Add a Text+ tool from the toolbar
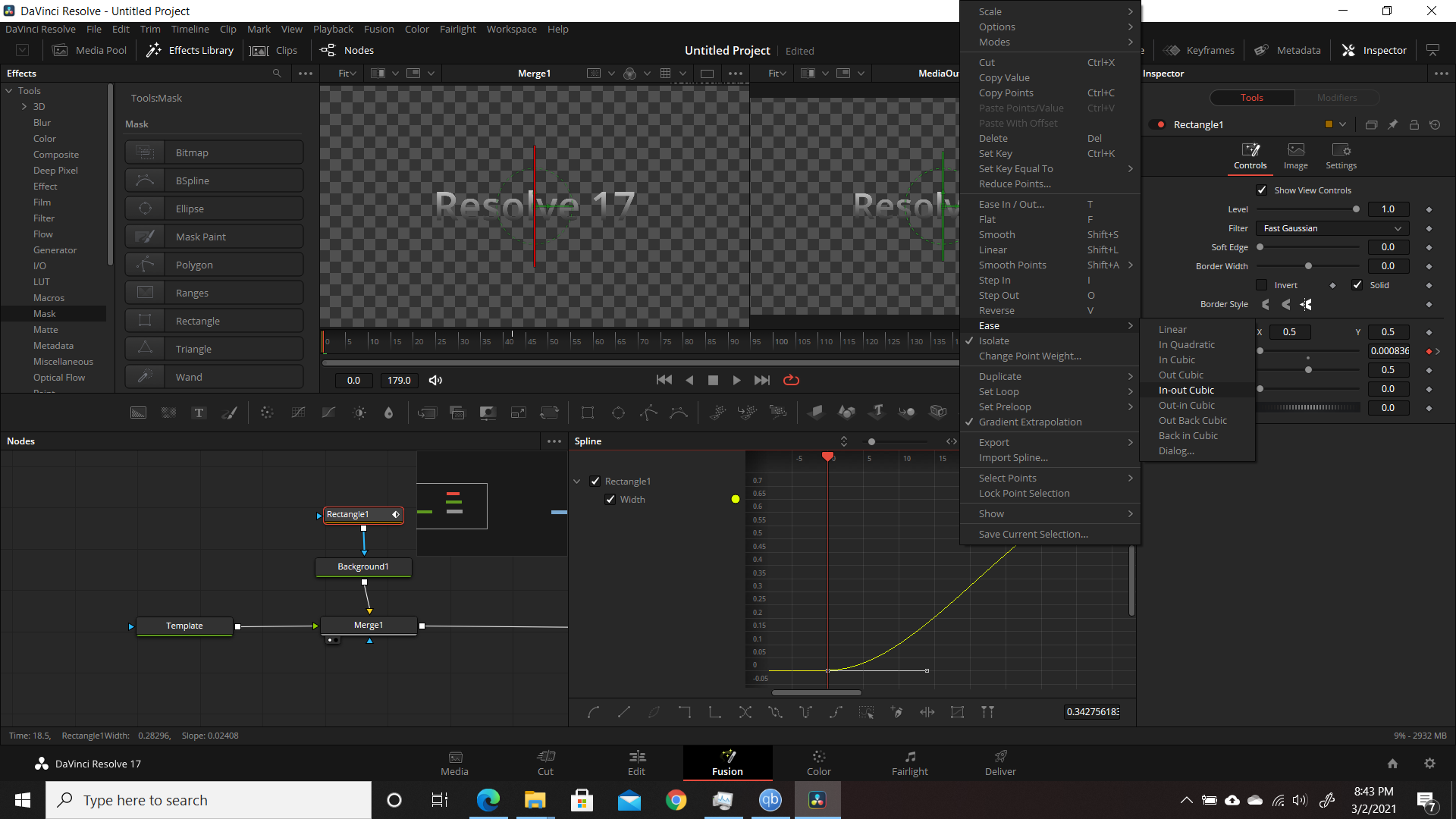This screenshot has width=1456, height=819. (199, 413)
